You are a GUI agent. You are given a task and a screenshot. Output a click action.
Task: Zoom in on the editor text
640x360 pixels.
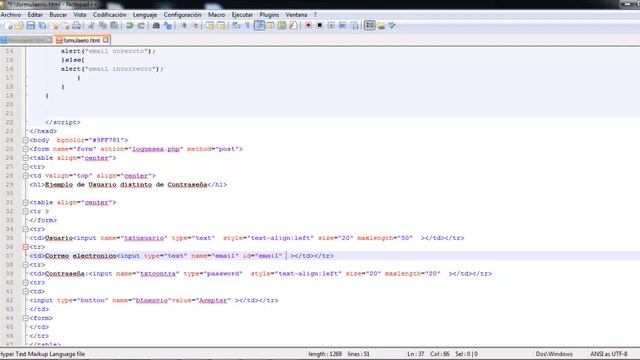[184, 26]
